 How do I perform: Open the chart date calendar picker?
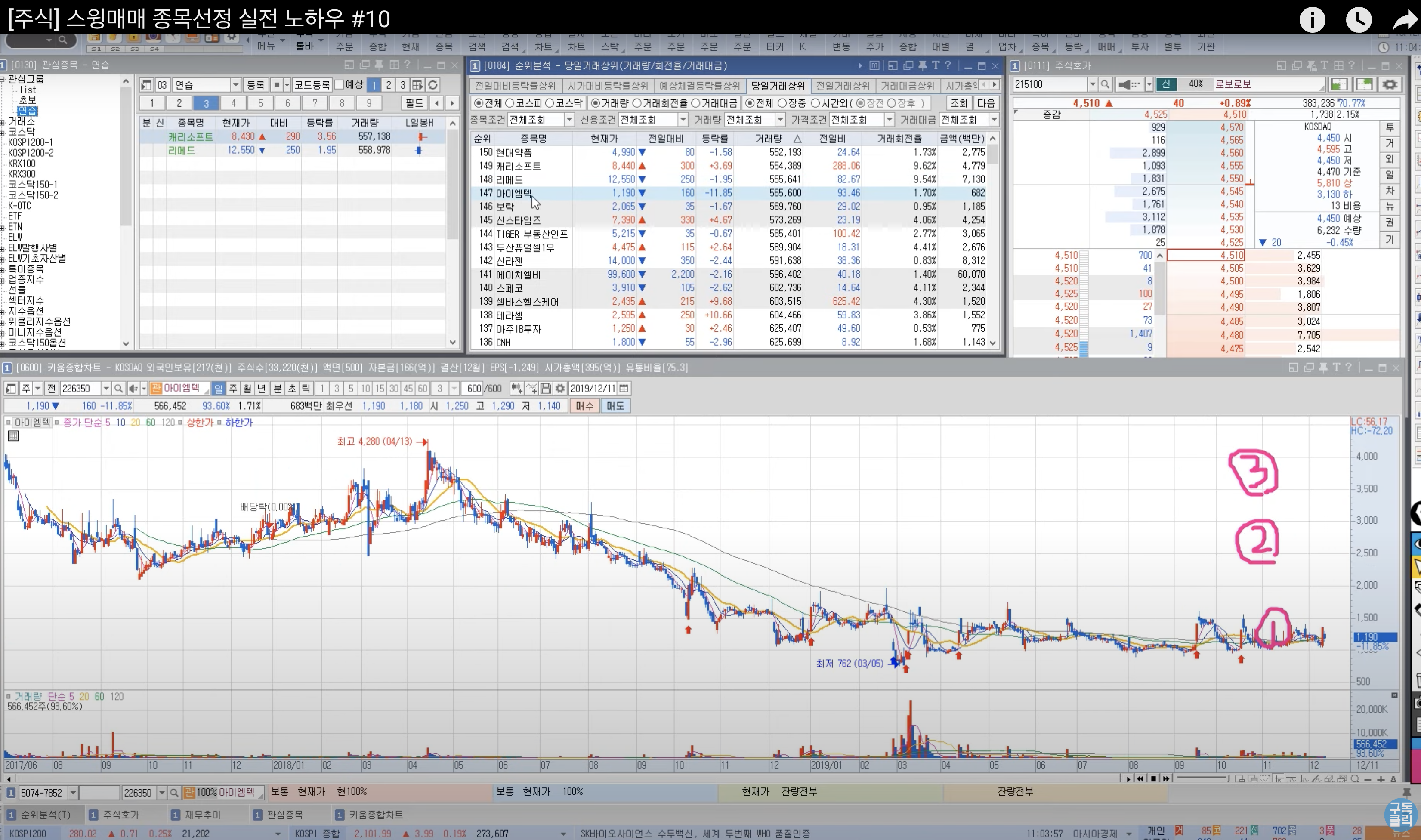pos(624,388)
